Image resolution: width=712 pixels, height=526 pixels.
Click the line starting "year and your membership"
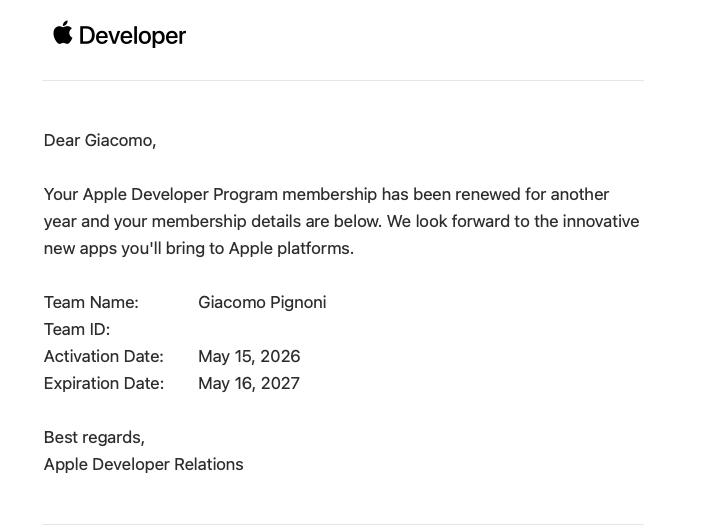coord(341,221)
